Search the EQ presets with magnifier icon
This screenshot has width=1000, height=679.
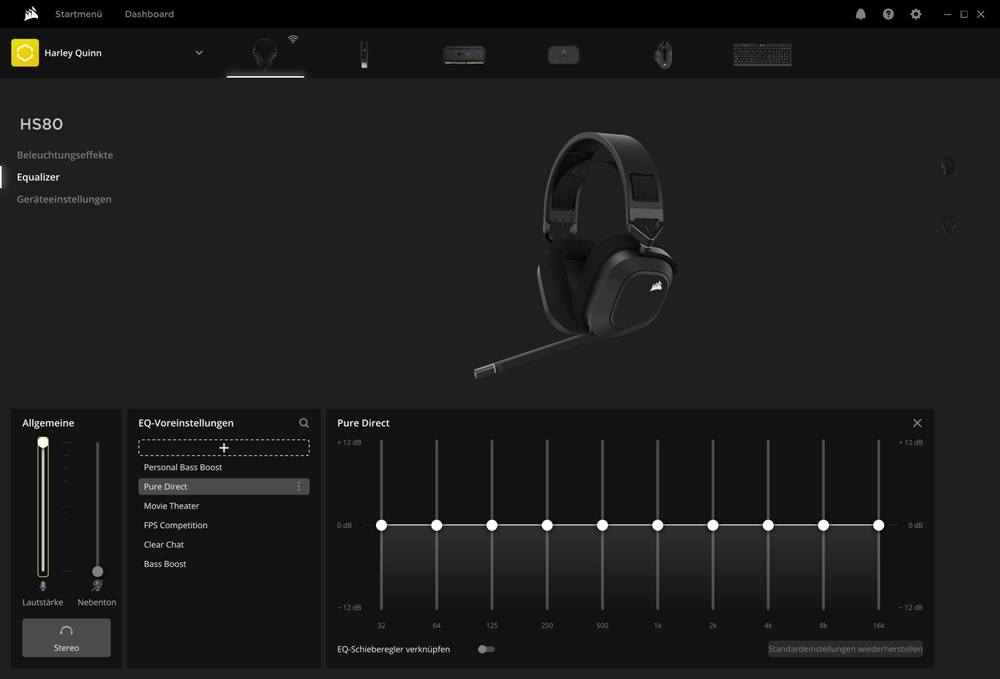pyautogui.click(x=304, y=423)
